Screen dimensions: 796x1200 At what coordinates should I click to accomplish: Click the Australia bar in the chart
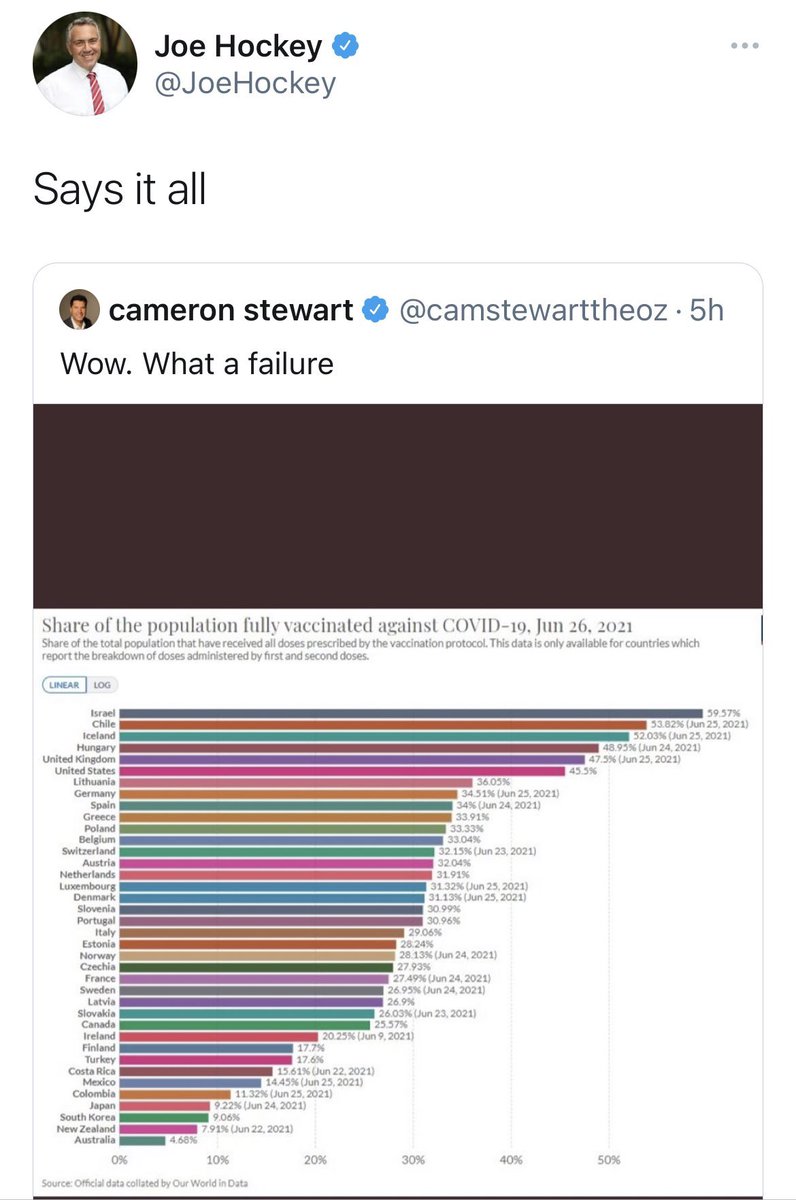pos(142,1140)
